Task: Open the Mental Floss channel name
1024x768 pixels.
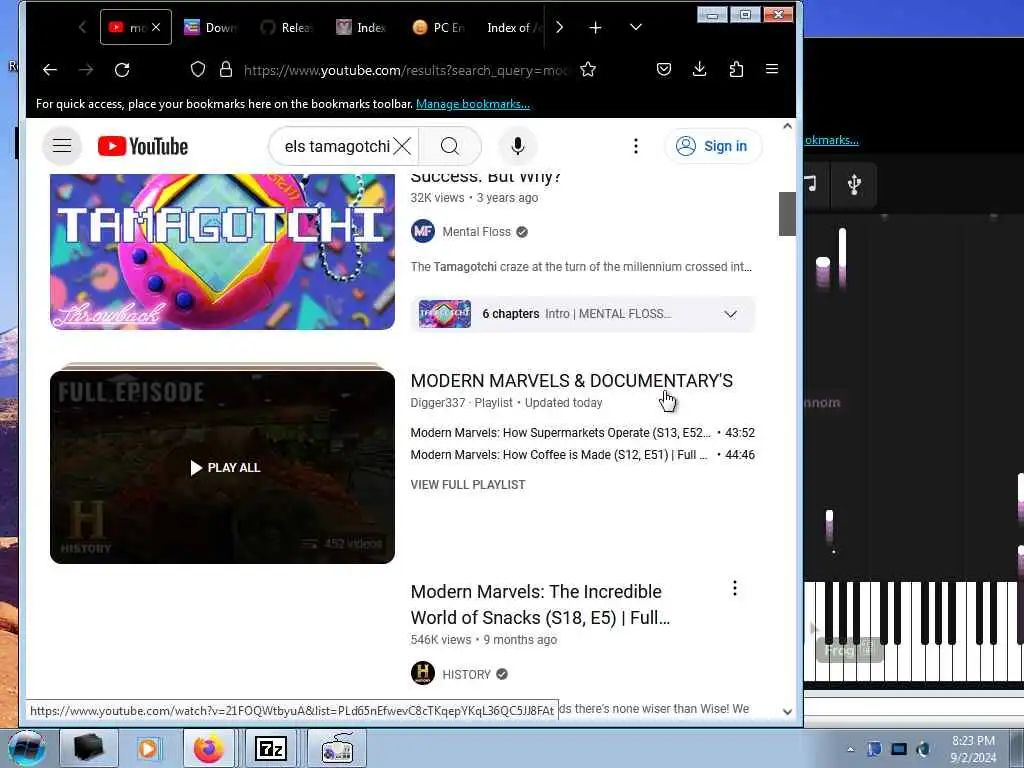Action: point(477,232)
